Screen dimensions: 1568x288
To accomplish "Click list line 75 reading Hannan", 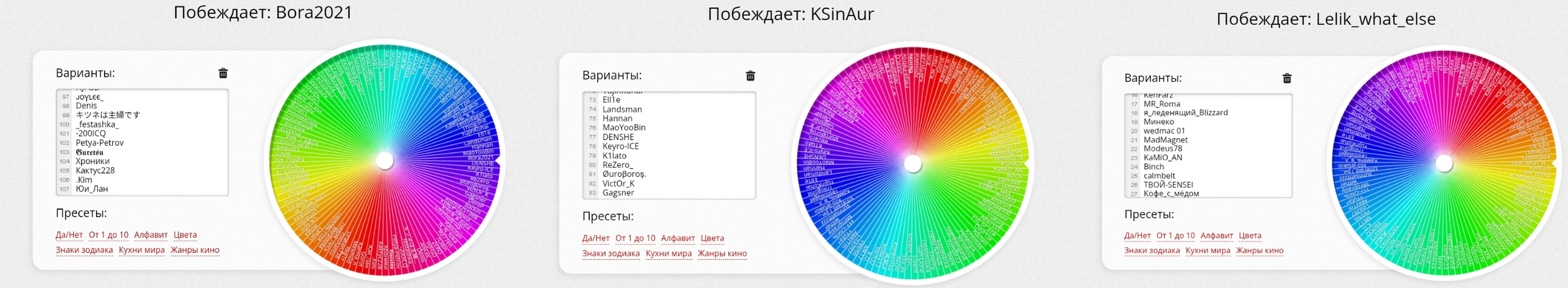I will pos(617,119).
